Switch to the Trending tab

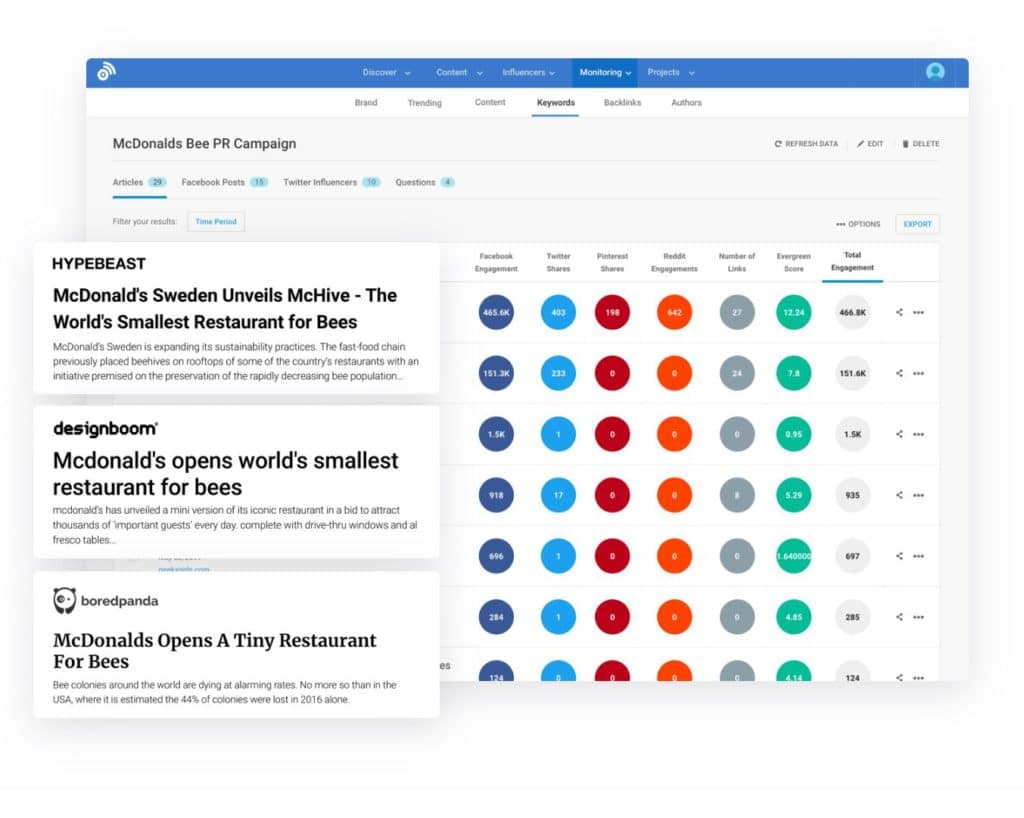(x=424, y=103)
